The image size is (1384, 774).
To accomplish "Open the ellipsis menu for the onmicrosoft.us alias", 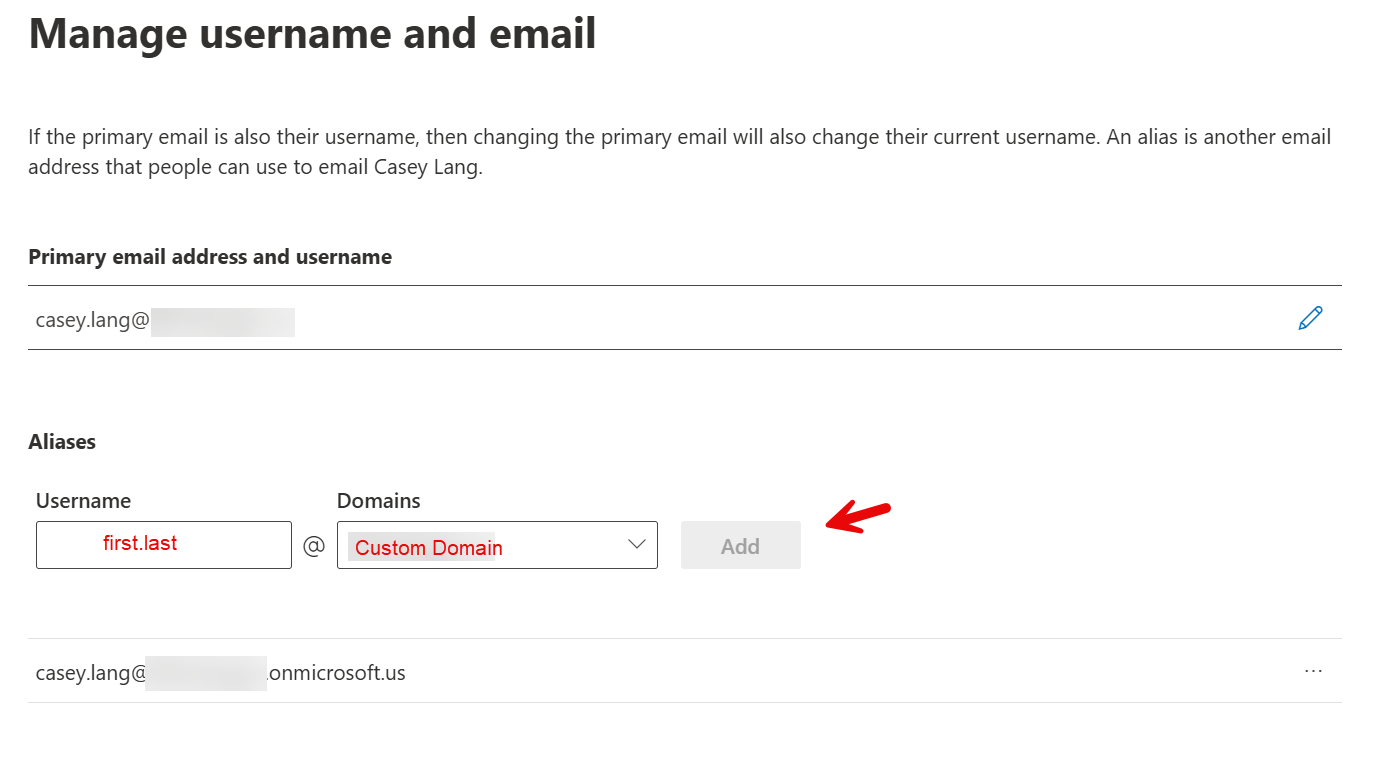I will (x=1313, y=671).
